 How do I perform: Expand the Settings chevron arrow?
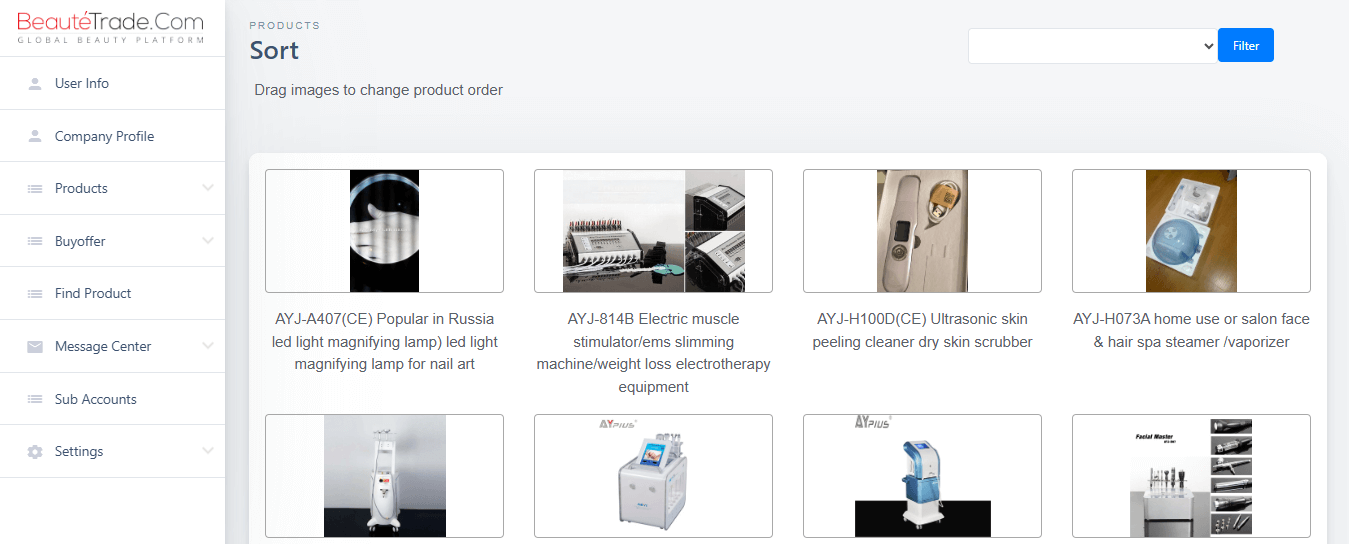tap(208, 451)
